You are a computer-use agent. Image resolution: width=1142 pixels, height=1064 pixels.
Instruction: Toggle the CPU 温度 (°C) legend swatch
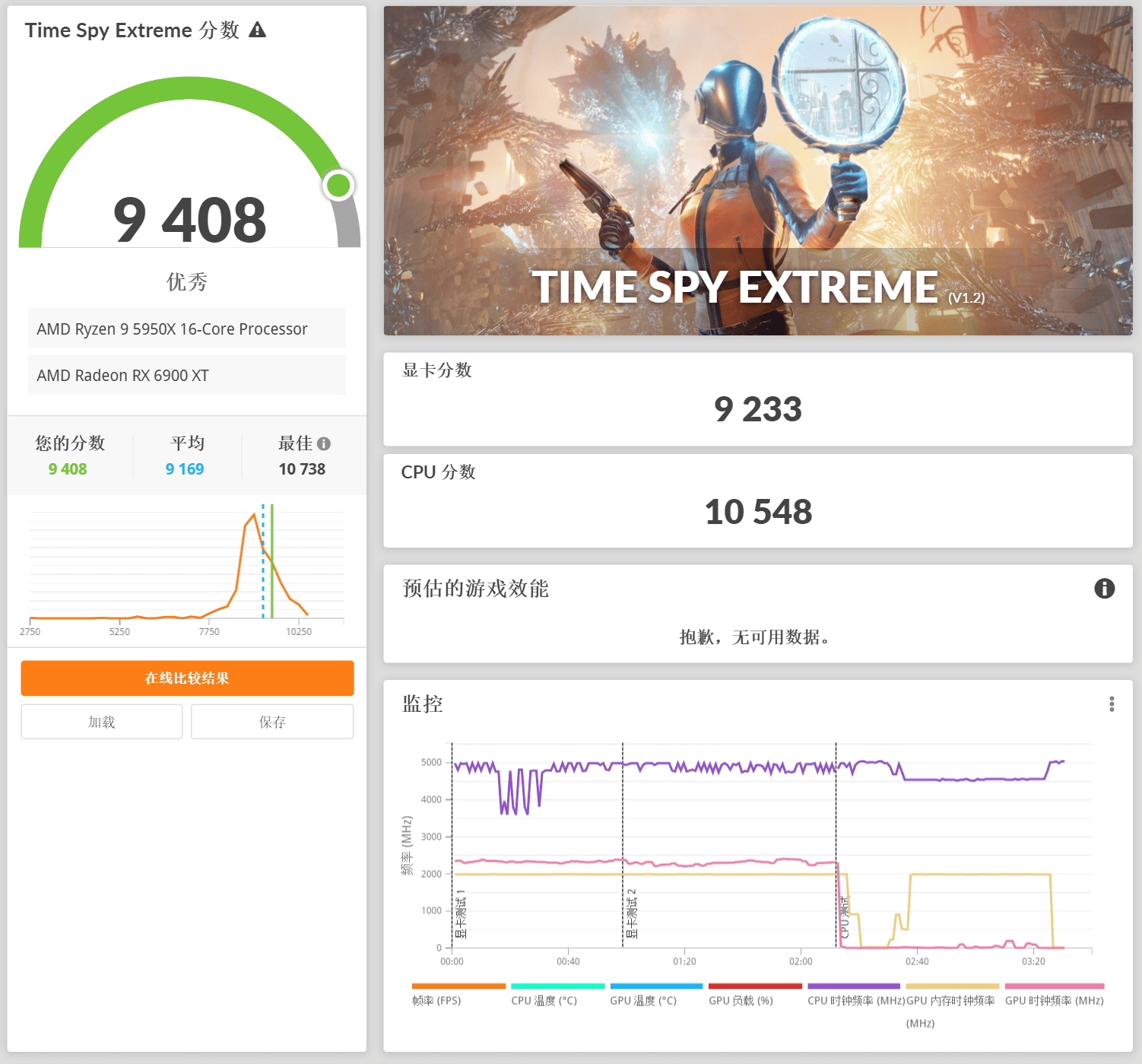point(557,986)
